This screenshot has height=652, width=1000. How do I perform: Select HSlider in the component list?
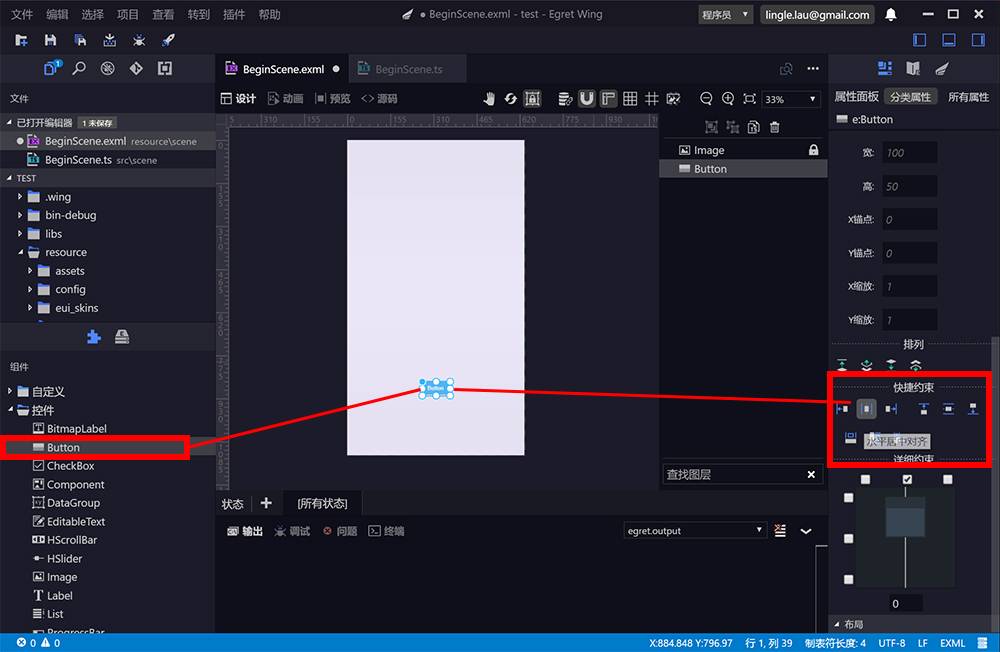64,558
